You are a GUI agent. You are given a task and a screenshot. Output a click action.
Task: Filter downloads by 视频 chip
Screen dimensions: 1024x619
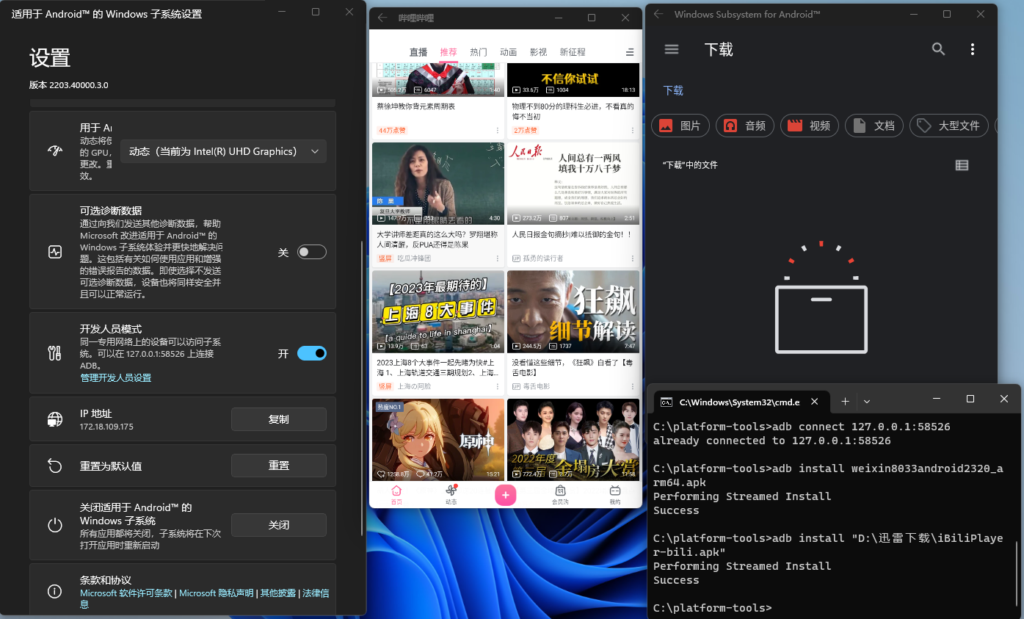pyautogui.click(x=810, y=125)
